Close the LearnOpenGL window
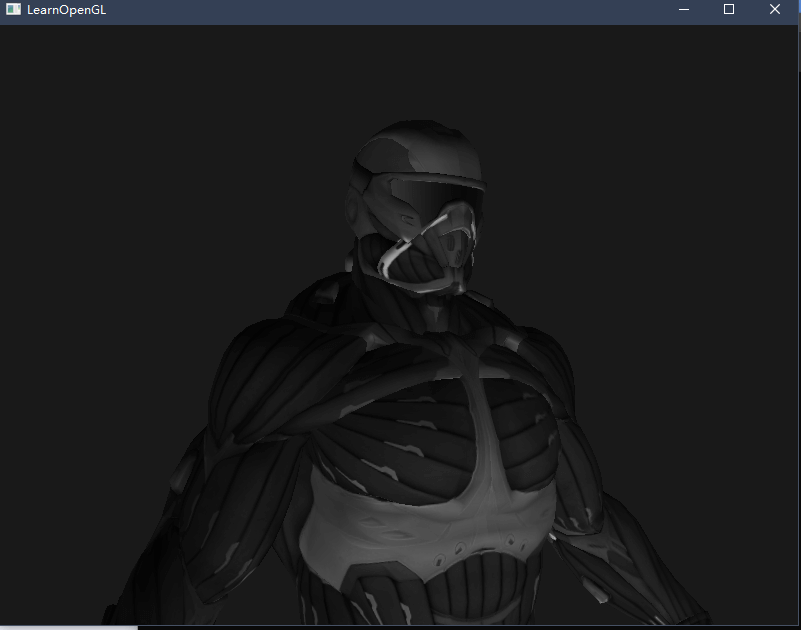801x630 pixels. point(774,10)
